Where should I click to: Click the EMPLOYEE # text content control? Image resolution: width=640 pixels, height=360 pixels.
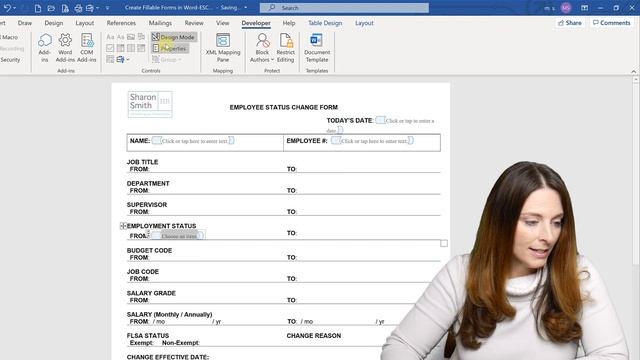(372, 141)
